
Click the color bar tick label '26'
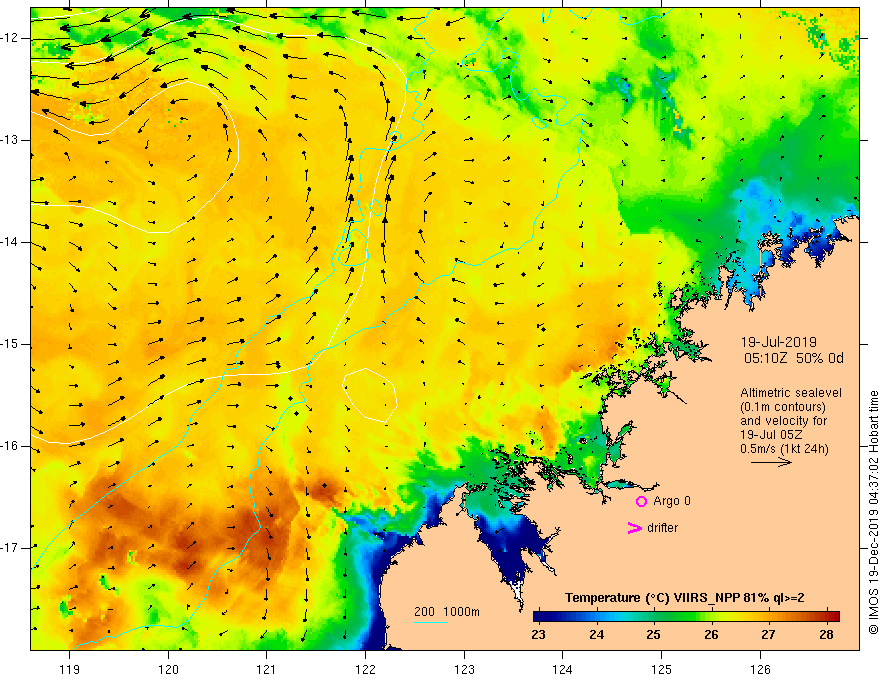[x=711, y=635]
